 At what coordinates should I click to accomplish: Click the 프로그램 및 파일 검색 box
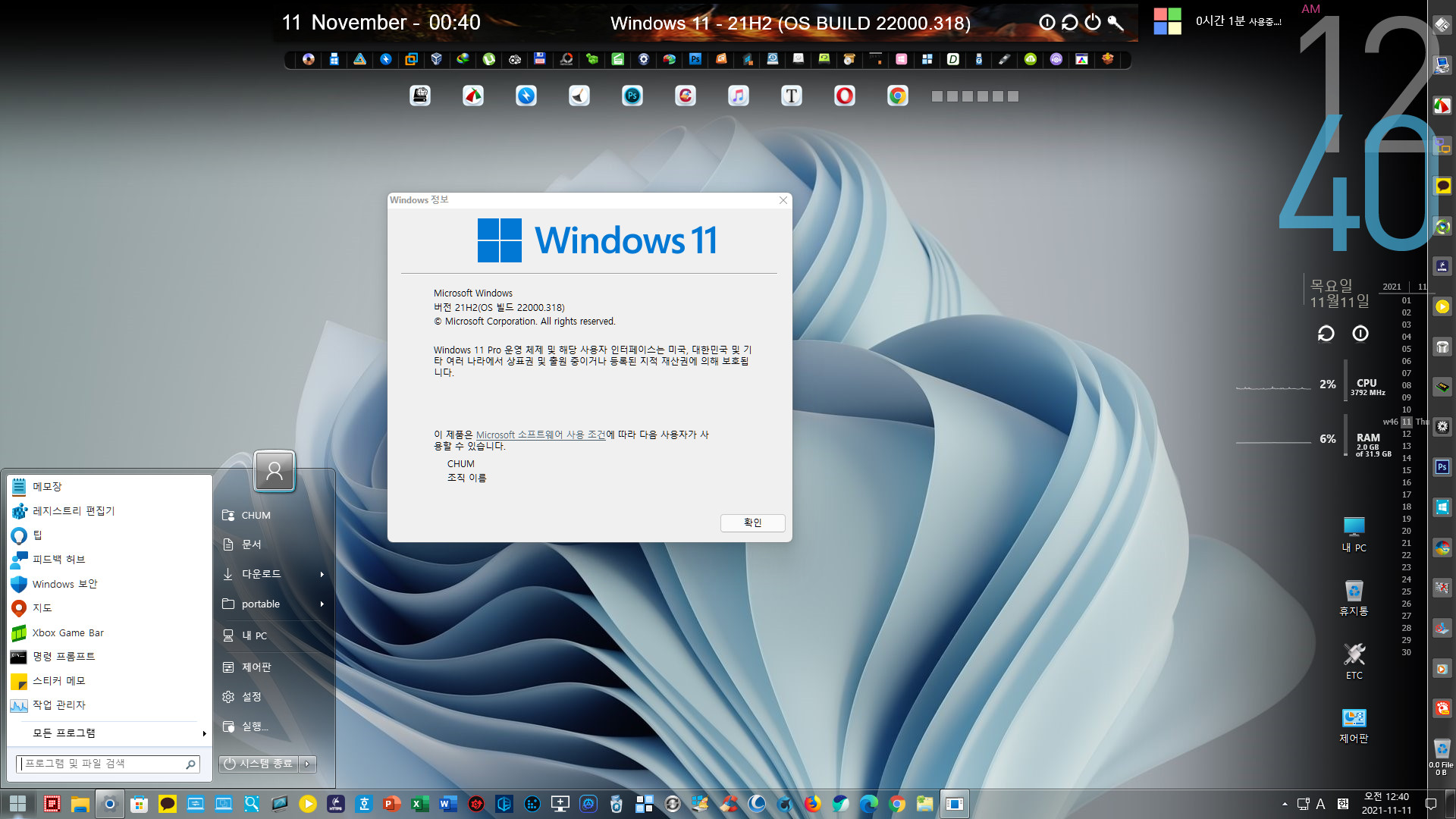(x=108, y=764)
